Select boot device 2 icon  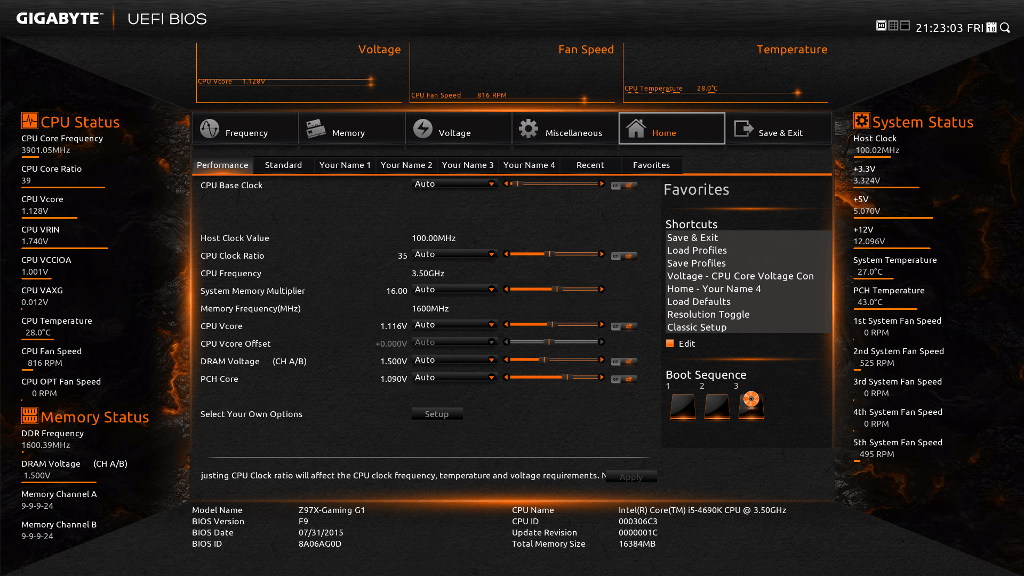[x=716, y=406]
